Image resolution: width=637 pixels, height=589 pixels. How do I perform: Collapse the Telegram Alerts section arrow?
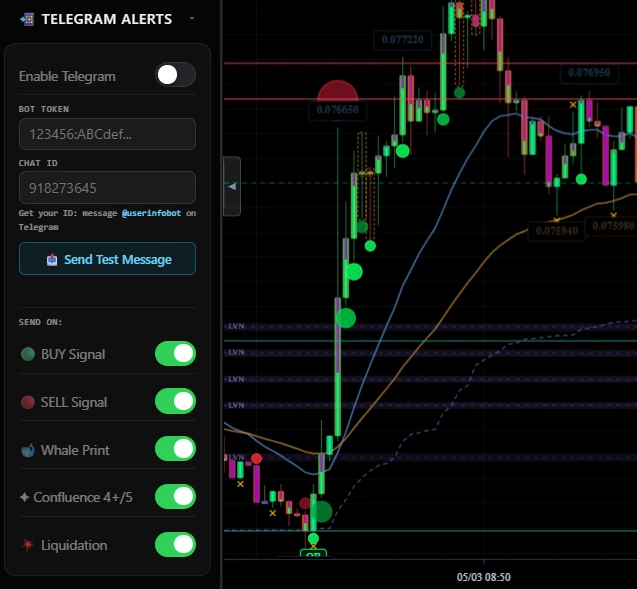click(192, 18)
